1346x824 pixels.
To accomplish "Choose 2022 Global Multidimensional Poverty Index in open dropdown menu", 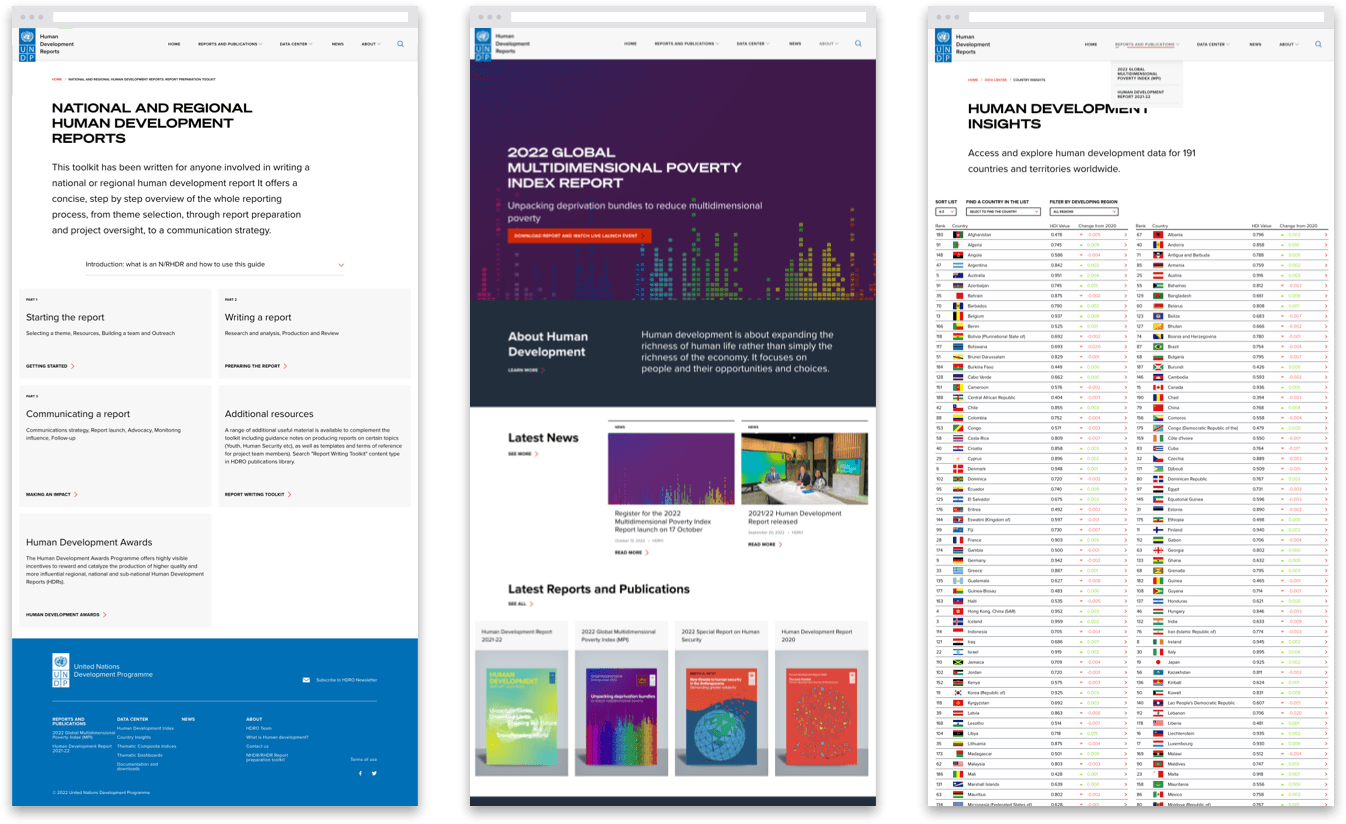I will click(x=1140, y=75).
